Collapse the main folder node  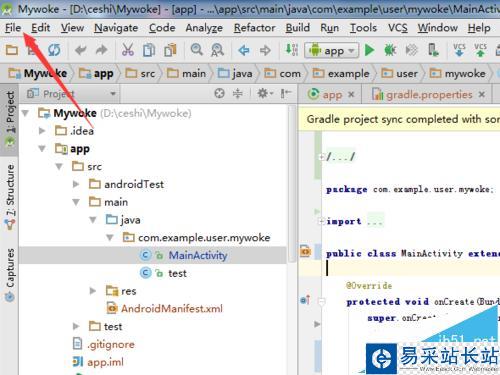pyautogui.click(x=76, y=202)
